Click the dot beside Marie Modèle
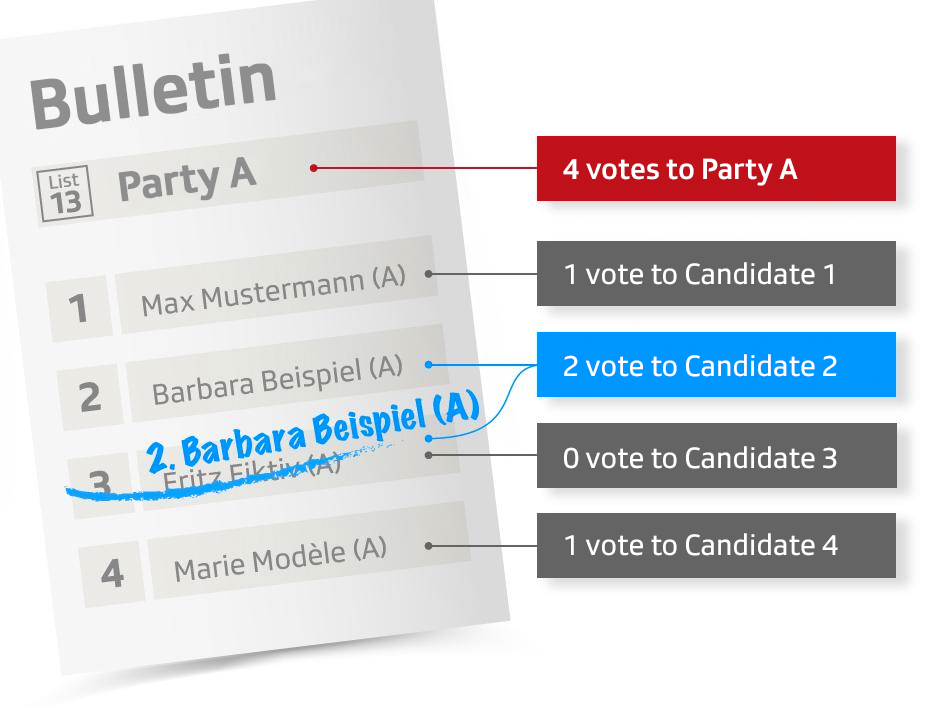Image resolution: width=944 pixels, height=708 pixels. [x=428, y=546]
